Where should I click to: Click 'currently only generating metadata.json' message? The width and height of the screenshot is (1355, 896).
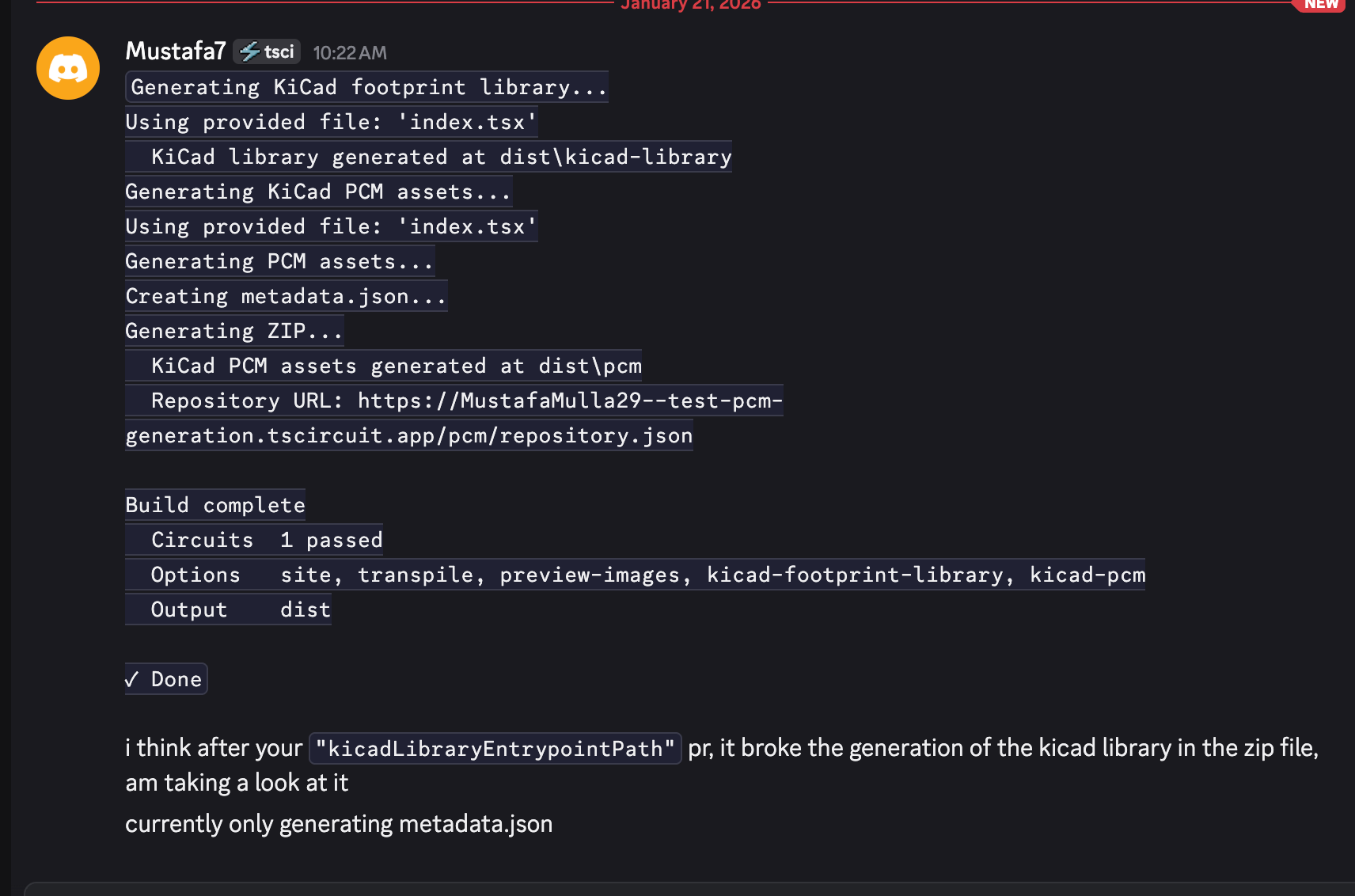(x=339, y=824)
